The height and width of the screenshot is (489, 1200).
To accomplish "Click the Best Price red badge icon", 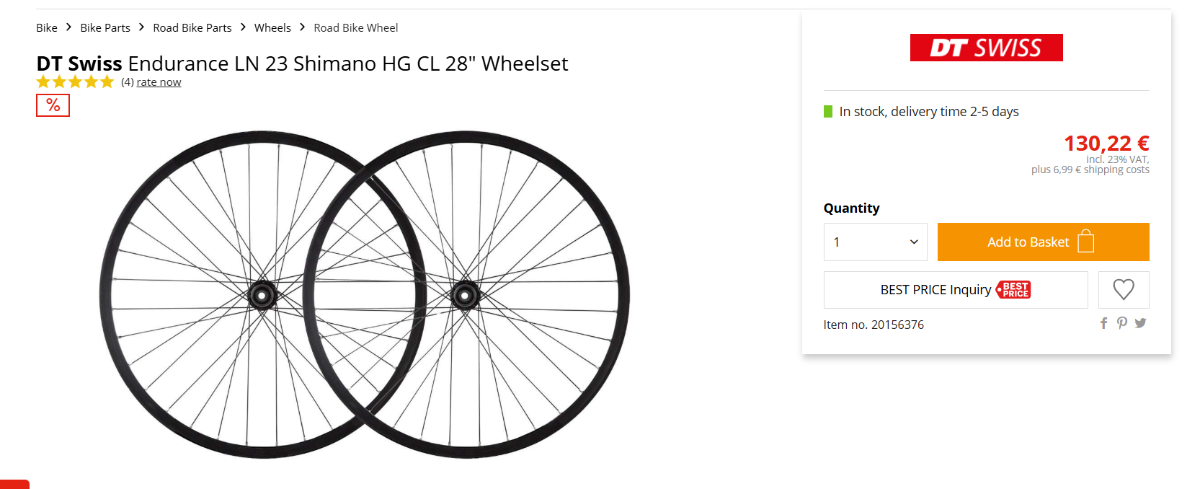I will coord(1013,290).
